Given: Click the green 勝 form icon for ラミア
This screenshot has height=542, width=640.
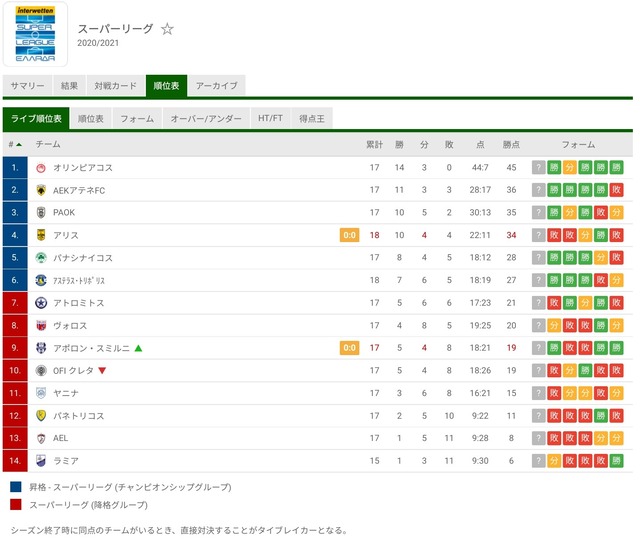Looking at the screenshot, I should click(616, 461).
